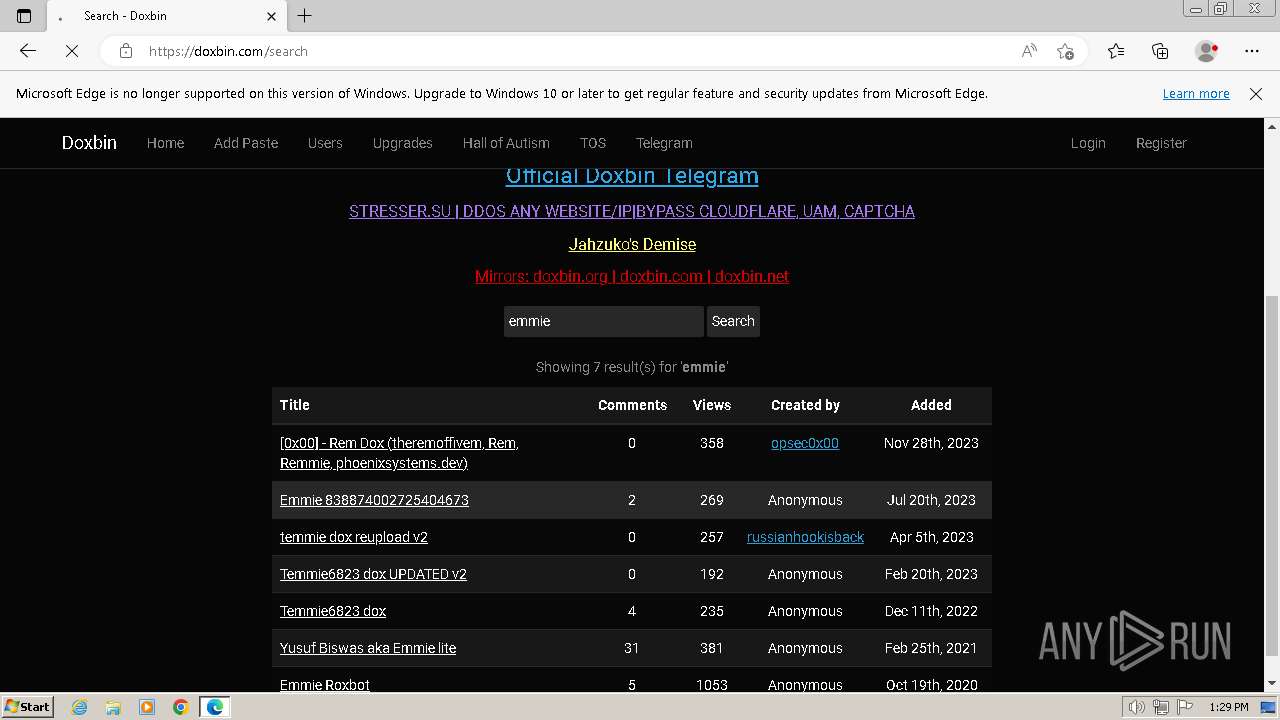Activate Read aloud icon in address bar
Viewport: 1280px width, 720px height.
[x=1029, y=51]
